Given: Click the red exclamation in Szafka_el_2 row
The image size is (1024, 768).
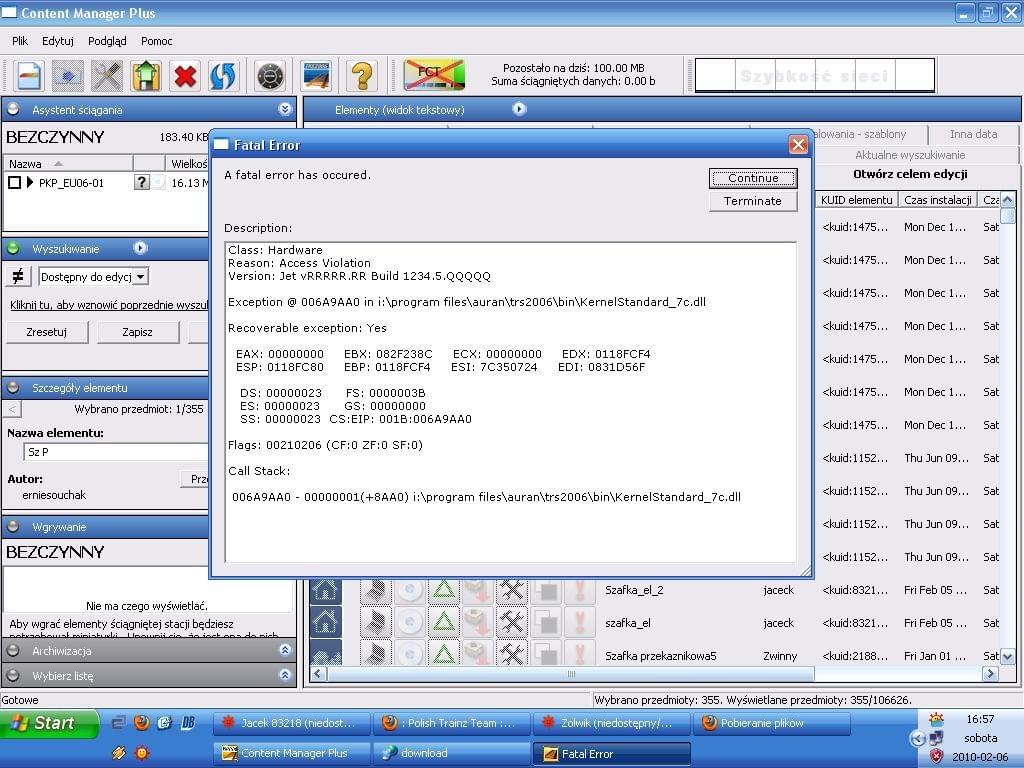Looking at the screenshot, I should [579, 590].
